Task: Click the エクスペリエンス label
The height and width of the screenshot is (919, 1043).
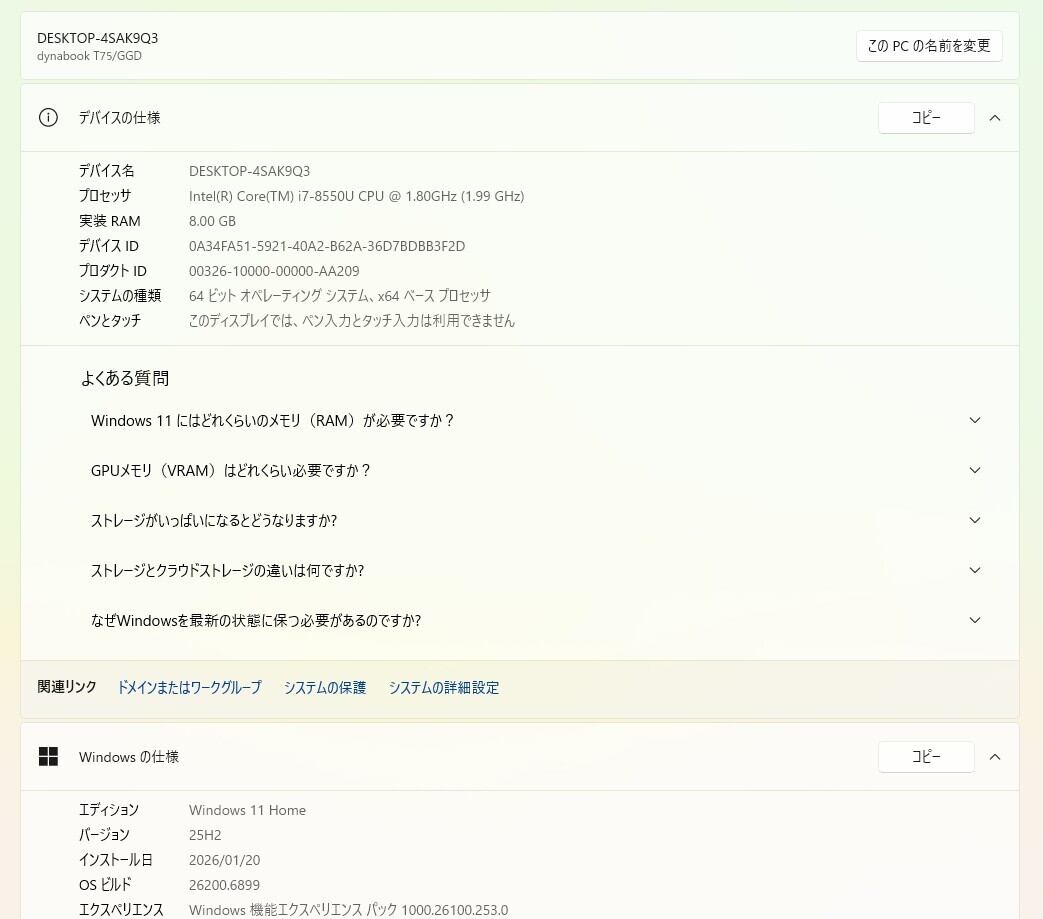Action: [x=121, y=910]
